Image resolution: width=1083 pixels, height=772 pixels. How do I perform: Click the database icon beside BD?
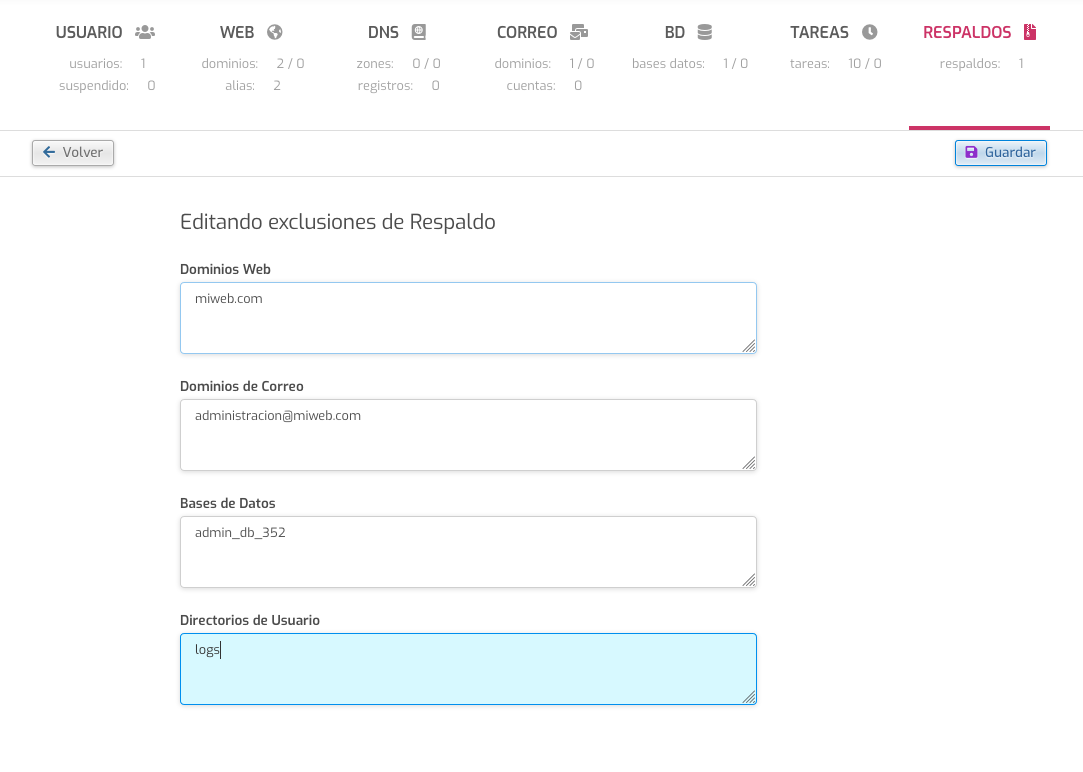tap(705, 32)
